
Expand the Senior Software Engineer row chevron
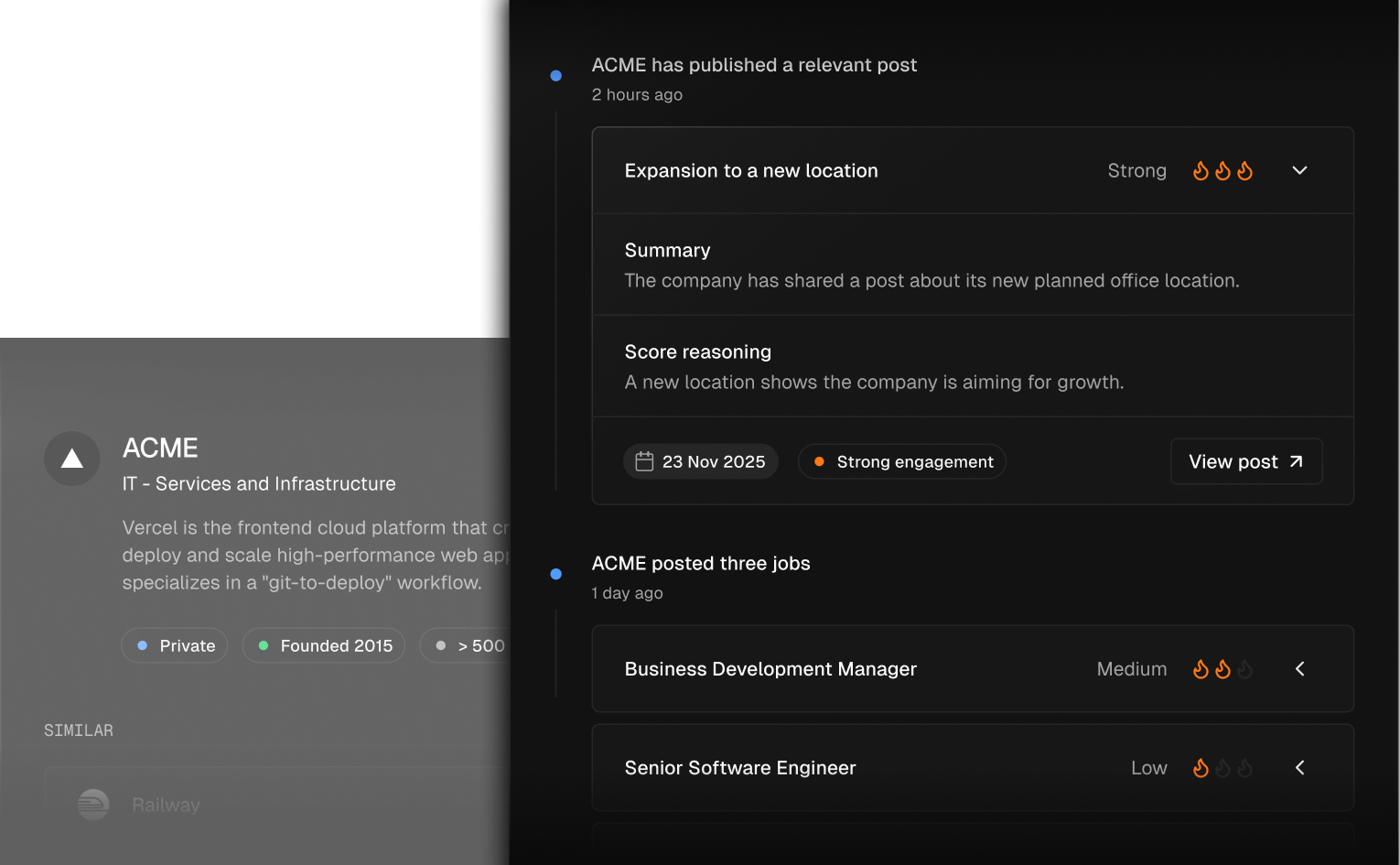point(1299,768)
